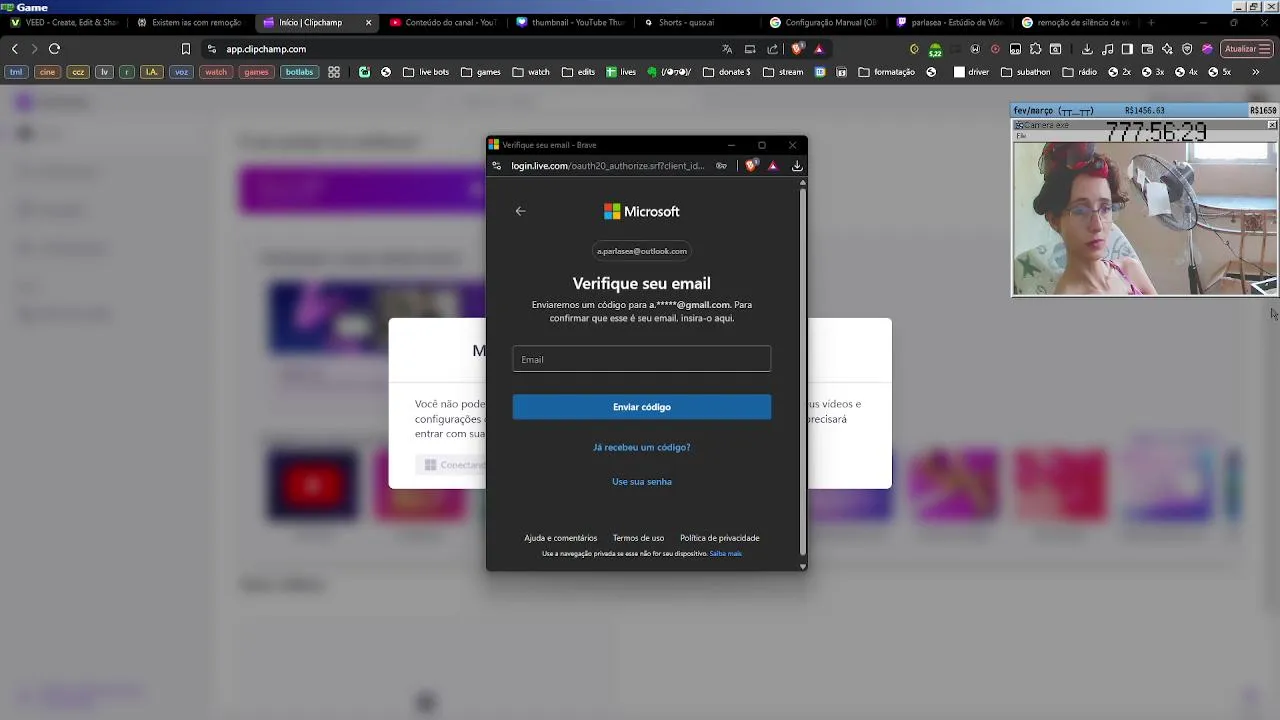Open 'Ajuda e comentários' link
This screenshot has height=720, width=1280.
[561, 538]
